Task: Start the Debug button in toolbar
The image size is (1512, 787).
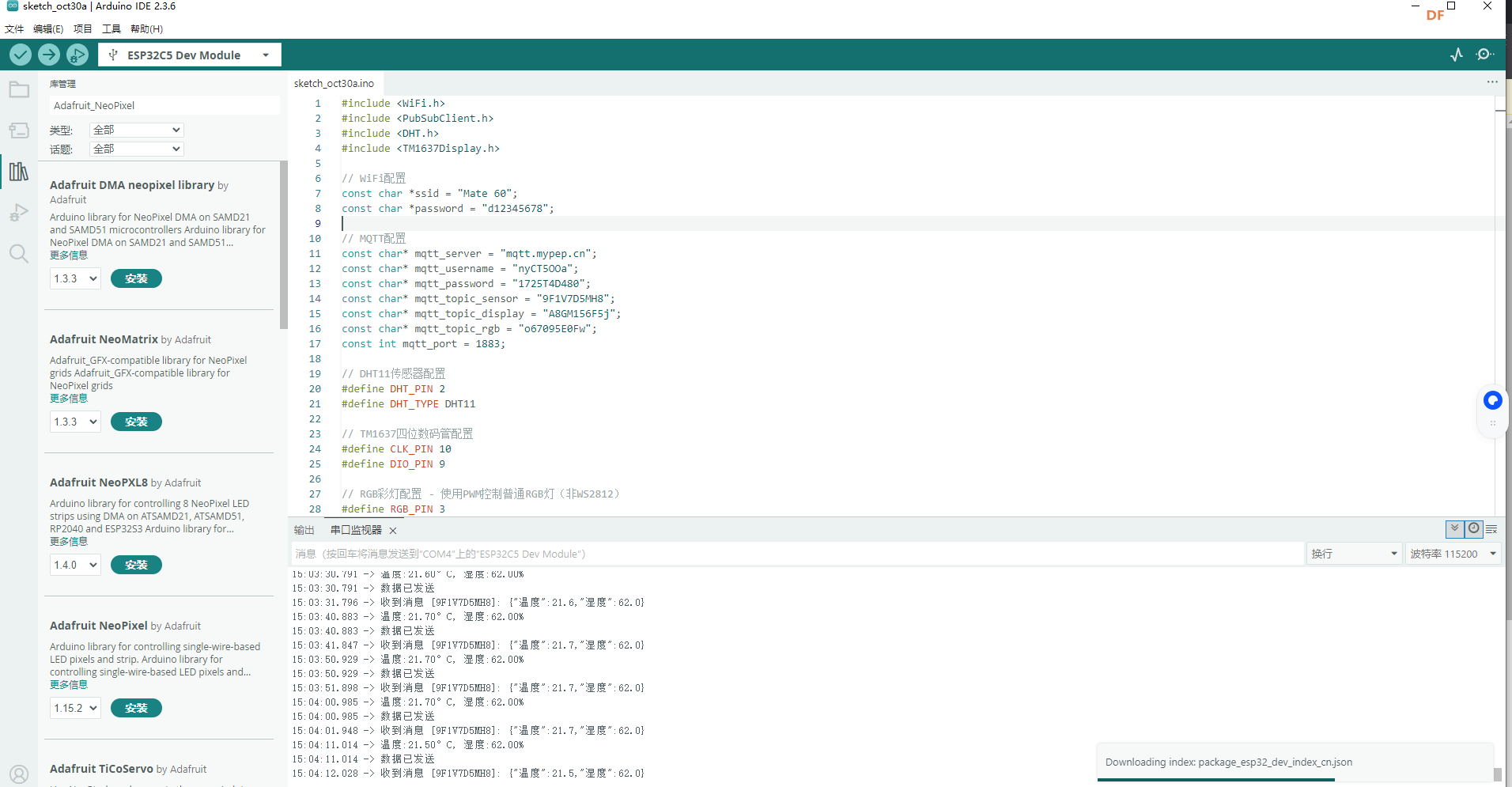Action: click(x=77, y=55)
